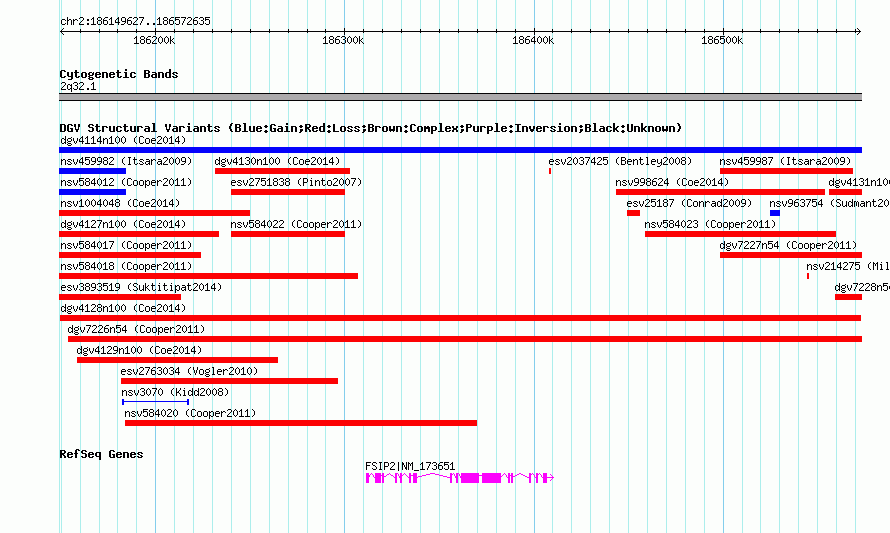Click the red loss bar under dgv4130n100

(282, 171)
